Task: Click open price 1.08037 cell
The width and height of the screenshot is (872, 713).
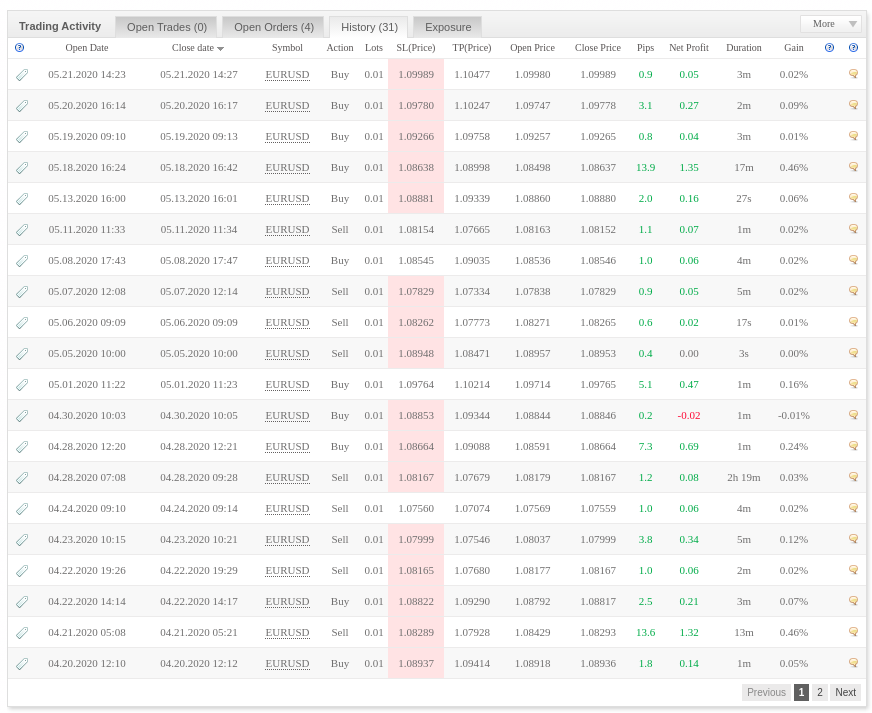Action: [x=532, y=540]
